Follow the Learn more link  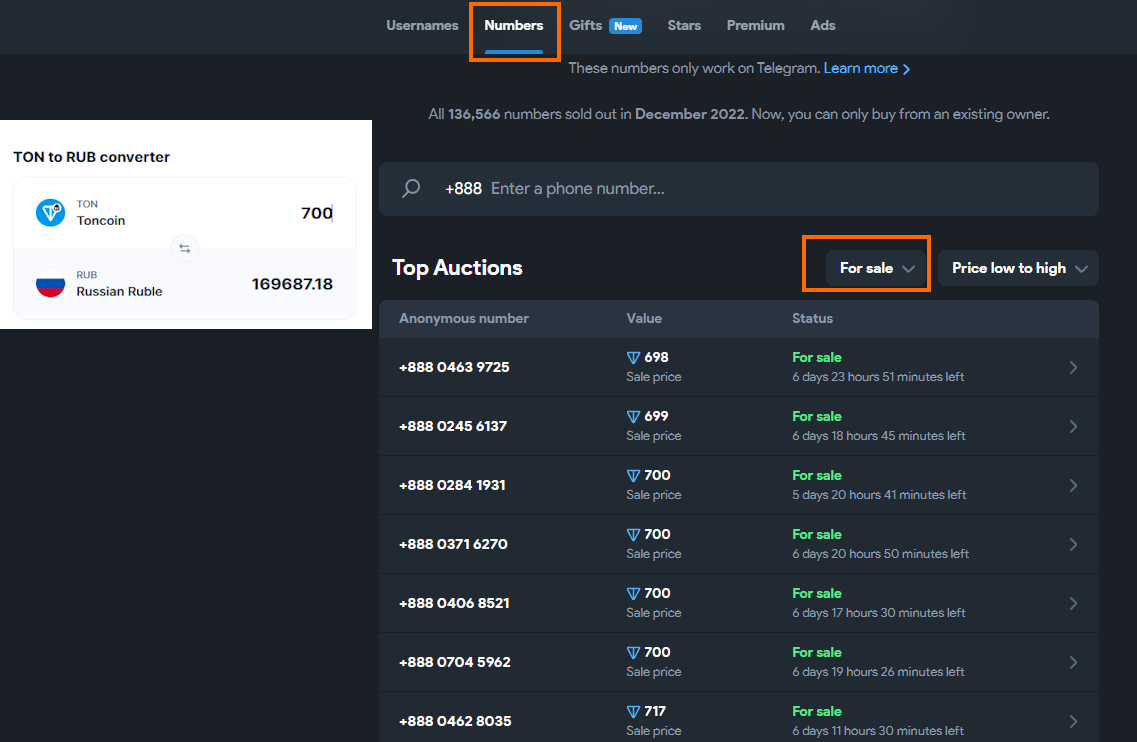tap(867, 68)
